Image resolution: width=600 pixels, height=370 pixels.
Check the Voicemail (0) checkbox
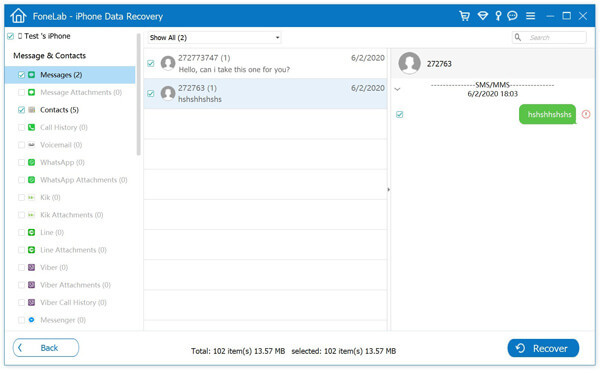[21, 145]
